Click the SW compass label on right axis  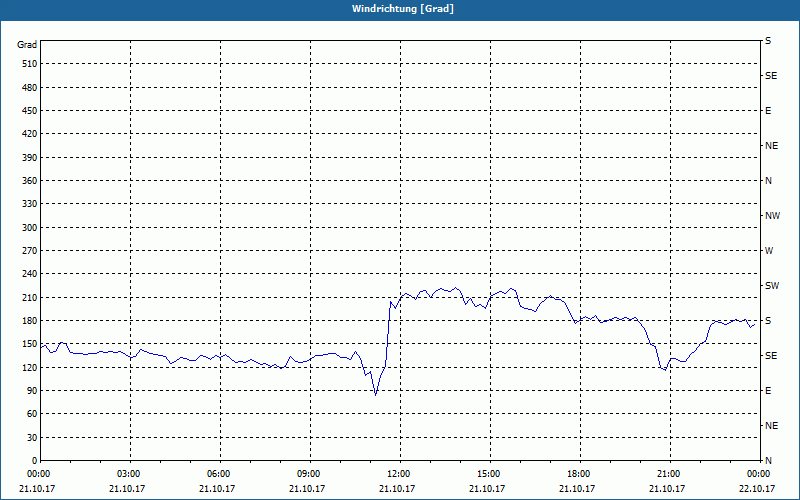772,286
